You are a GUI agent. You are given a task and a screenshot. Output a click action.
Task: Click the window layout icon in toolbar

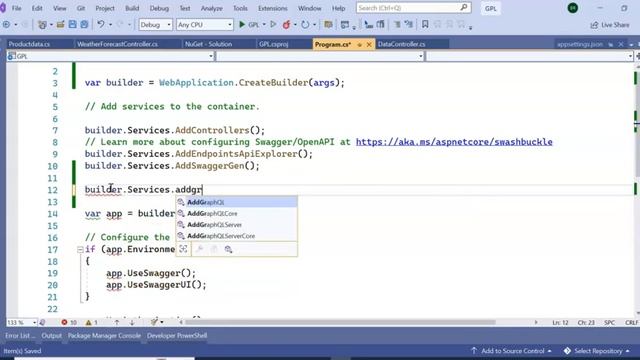[x=345, y=25]
